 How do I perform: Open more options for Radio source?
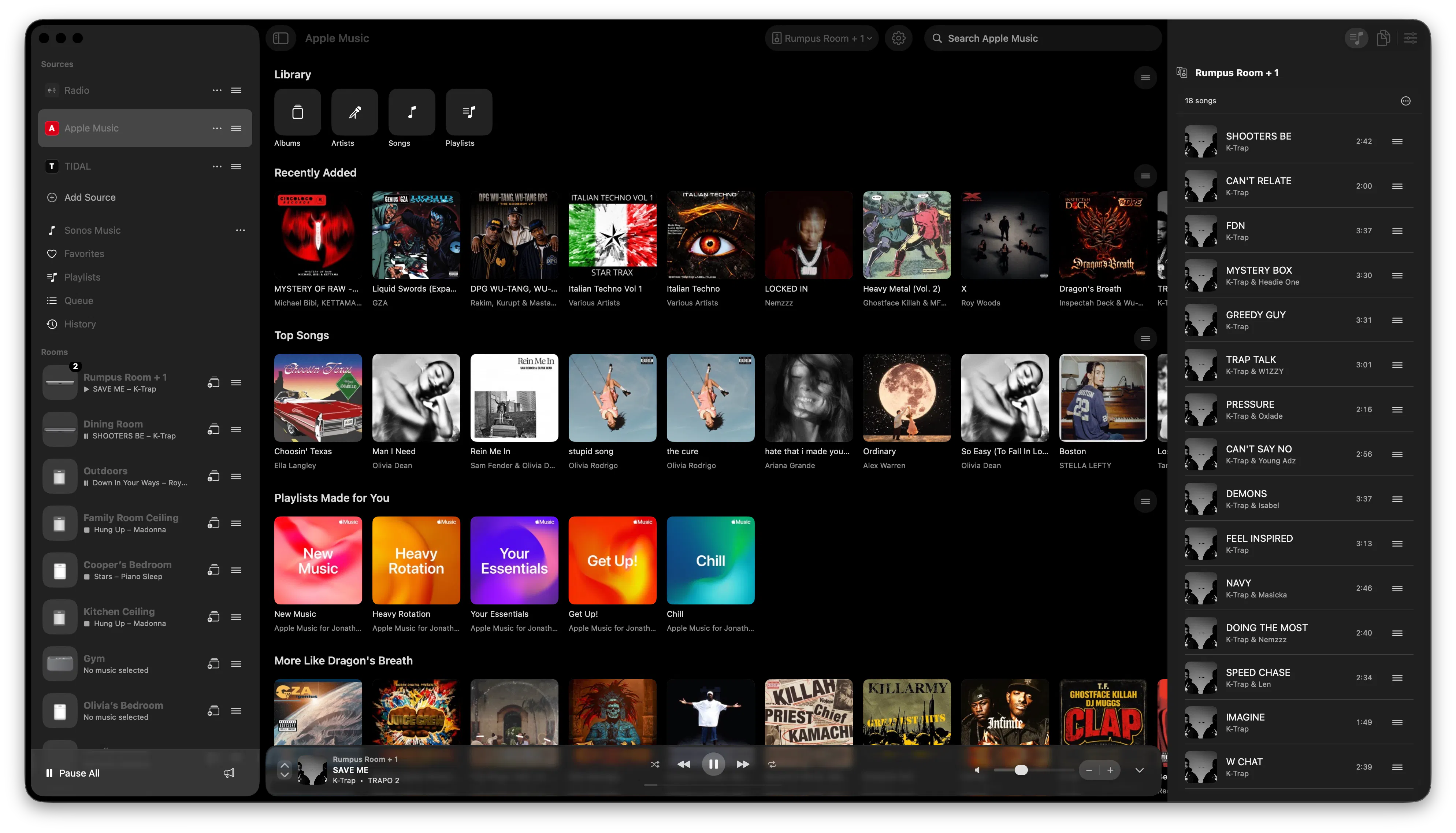coord(217,90)
